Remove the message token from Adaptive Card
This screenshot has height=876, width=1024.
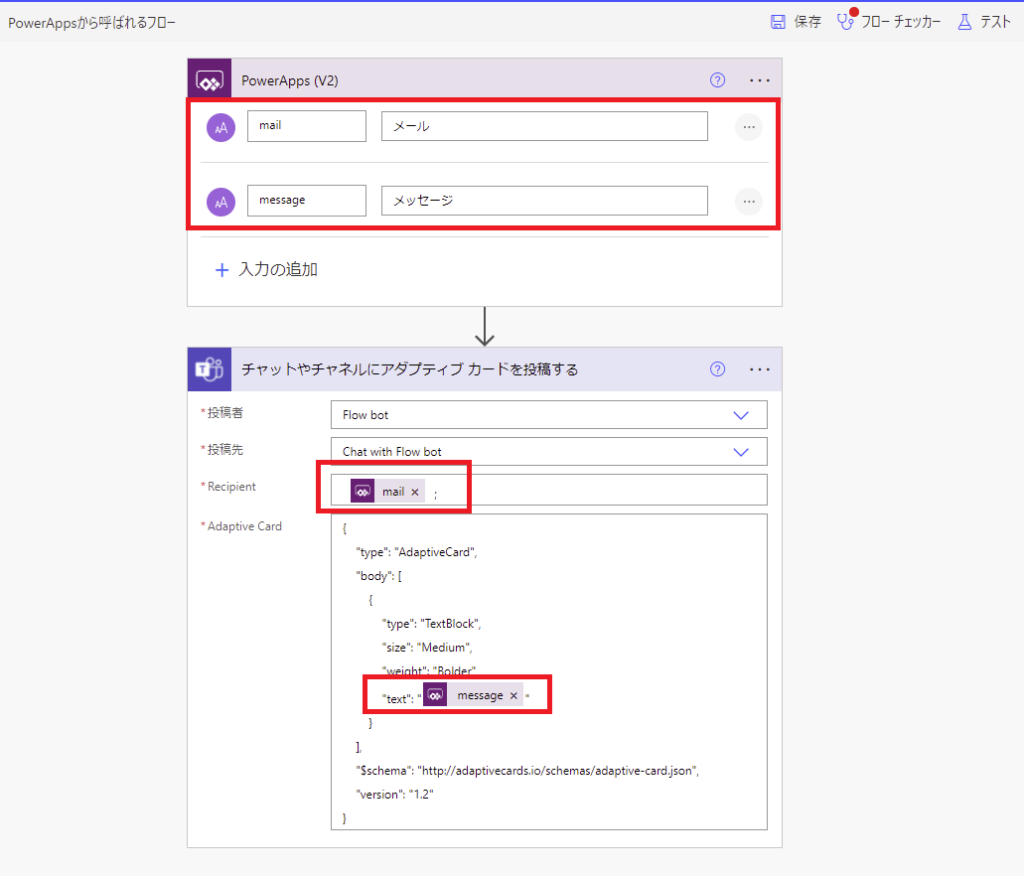(514, 696)
